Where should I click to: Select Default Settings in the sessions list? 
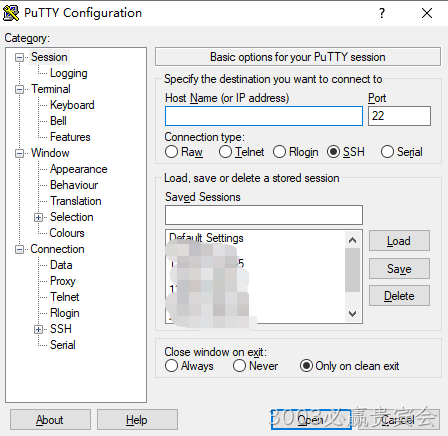[206, 238]
